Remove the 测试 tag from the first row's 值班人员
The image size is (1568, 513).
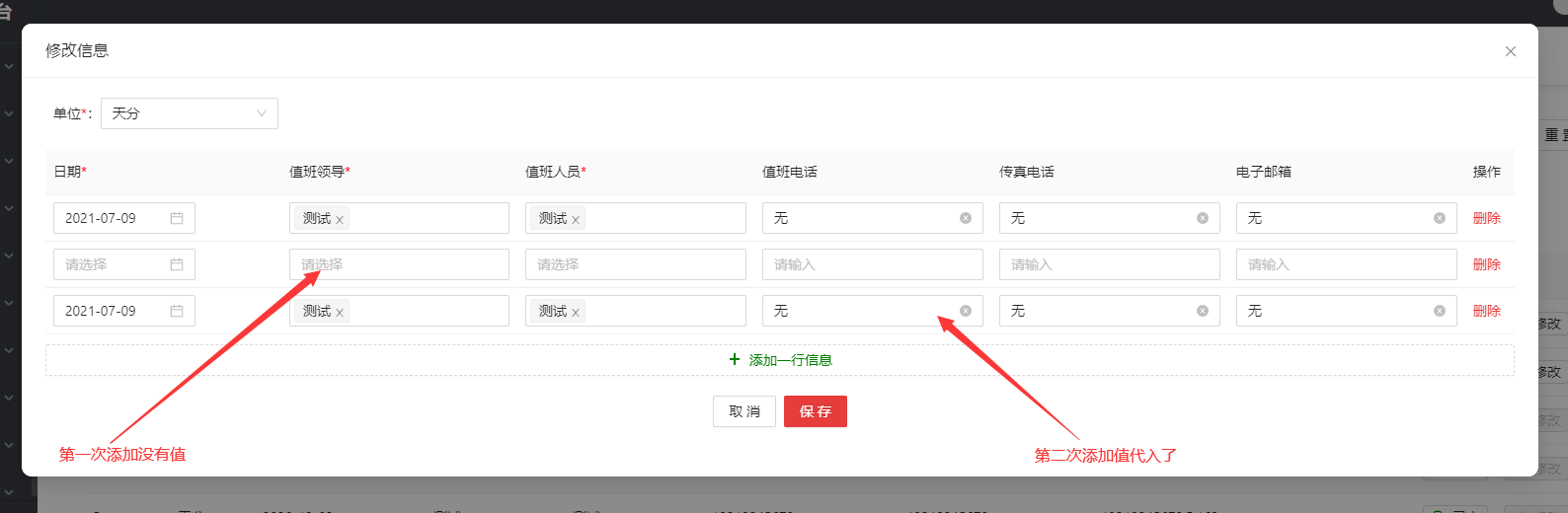coord(576,220)
